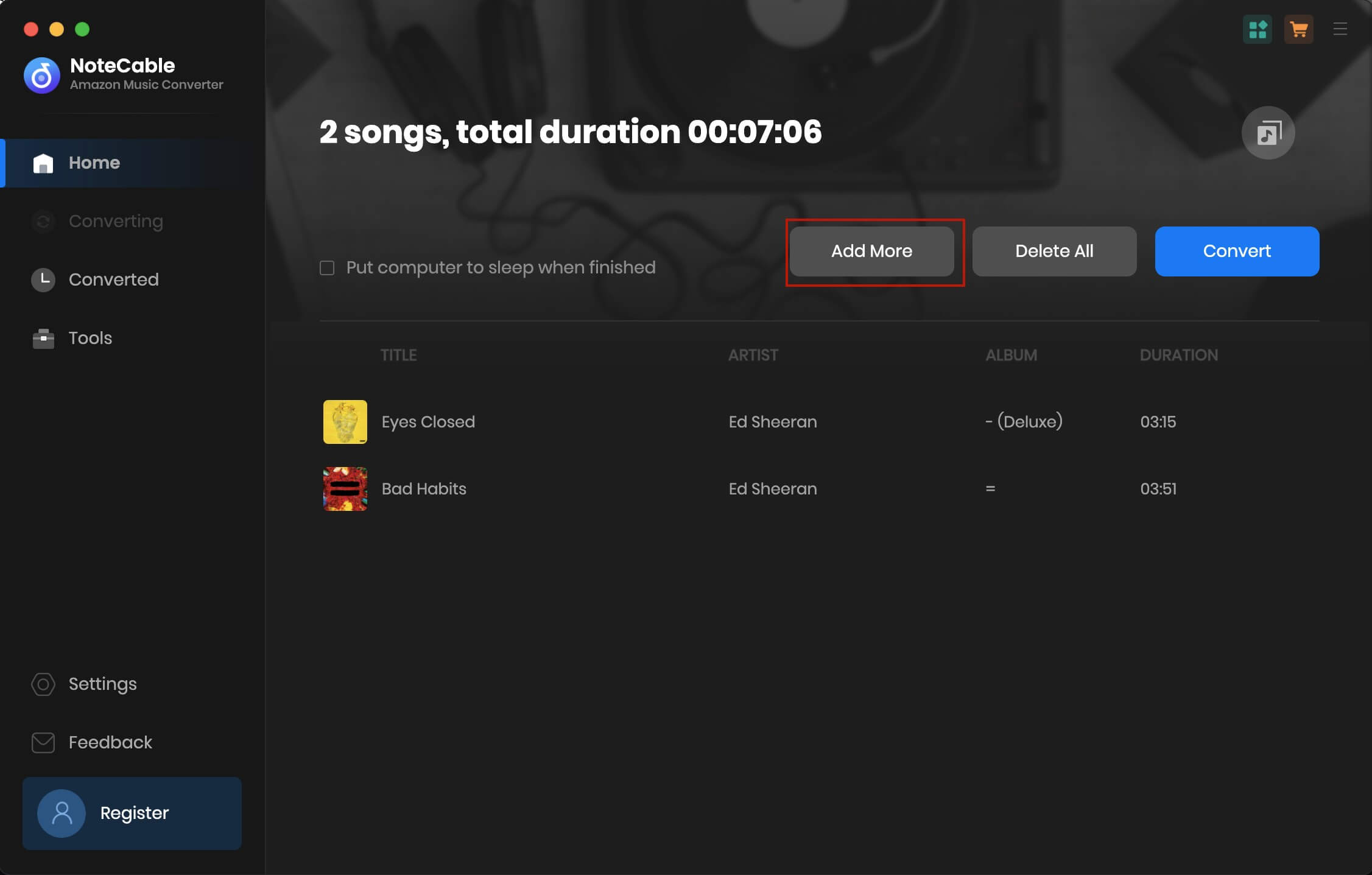Viewport: 1372px width, 875px height.
Task: Open the shopping cart icon
Action: (x=1298, y=28)
